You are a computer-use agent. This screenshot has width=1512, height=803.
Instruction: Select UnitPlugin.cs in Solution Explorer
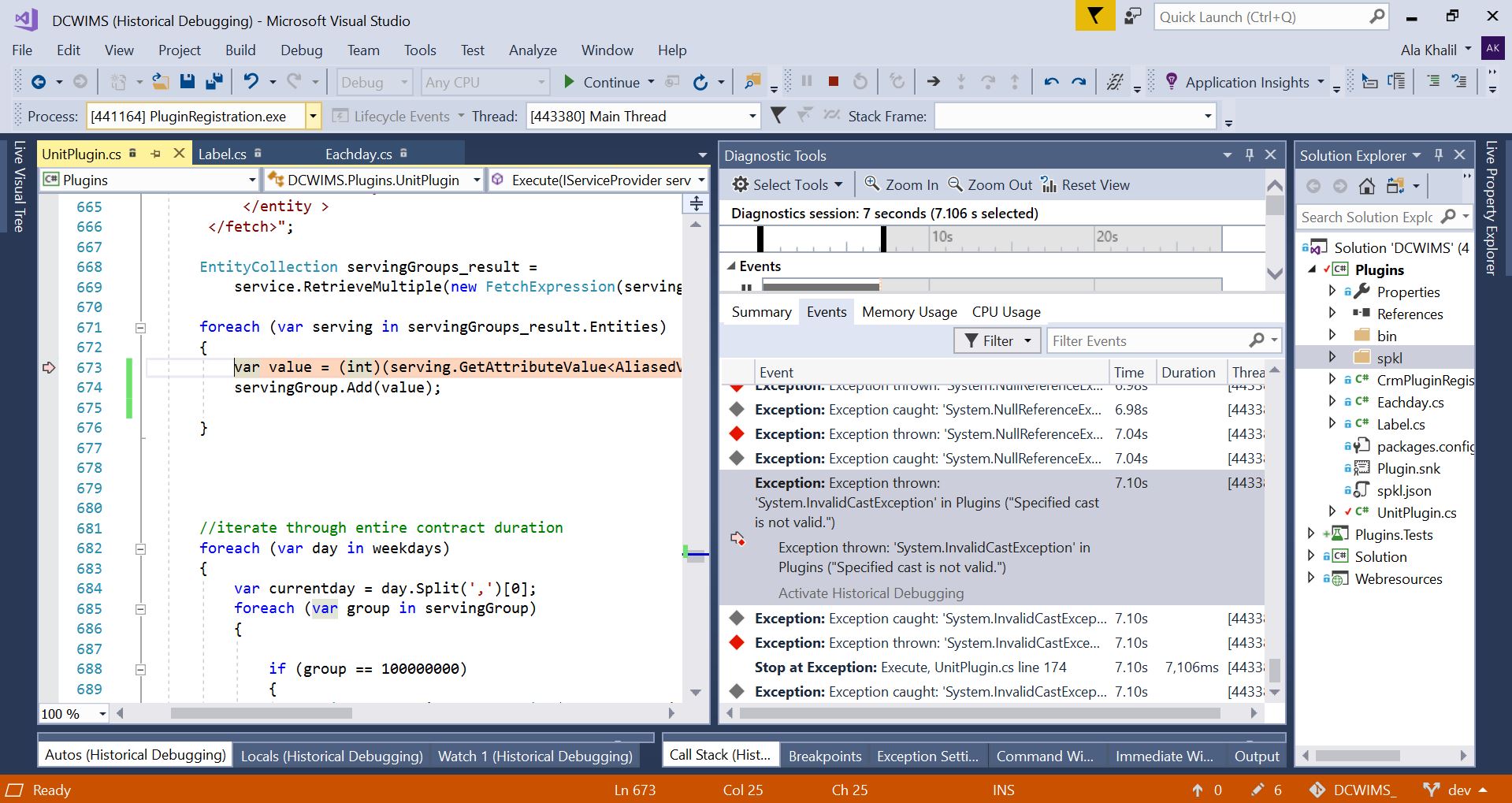(1416, 512)
